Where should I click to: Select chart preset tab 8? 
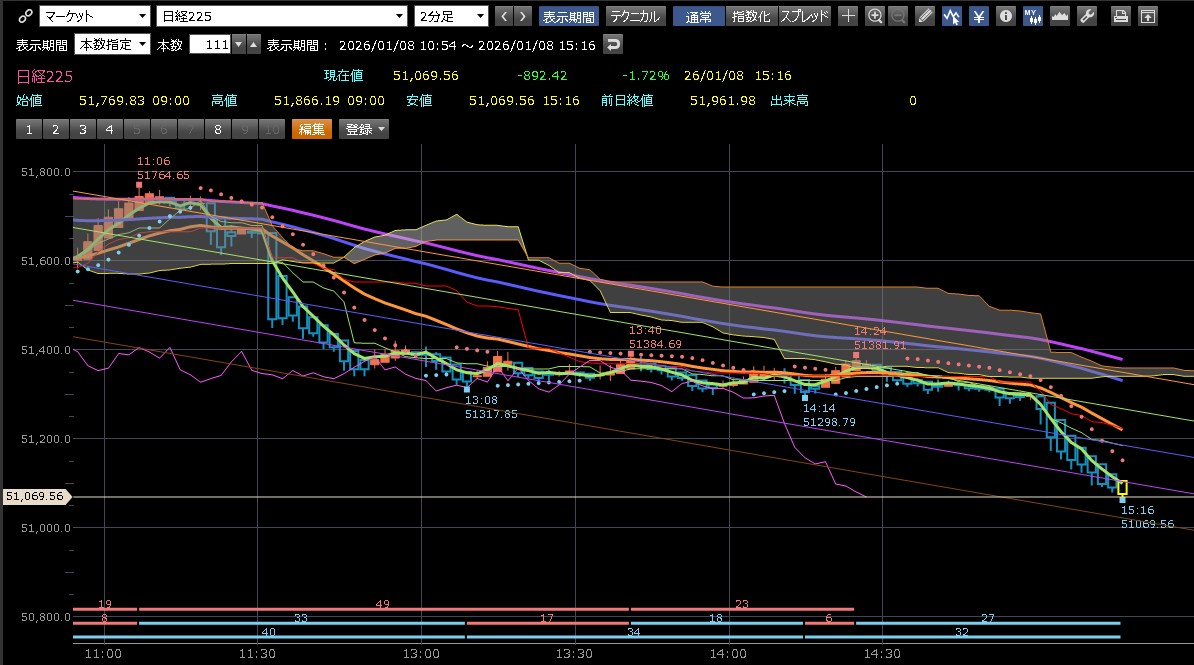(216, 129)
